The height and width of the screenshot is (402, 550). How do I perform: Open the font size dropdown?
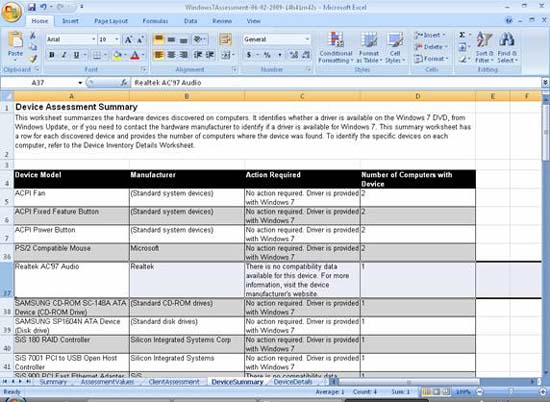(117, 39)
